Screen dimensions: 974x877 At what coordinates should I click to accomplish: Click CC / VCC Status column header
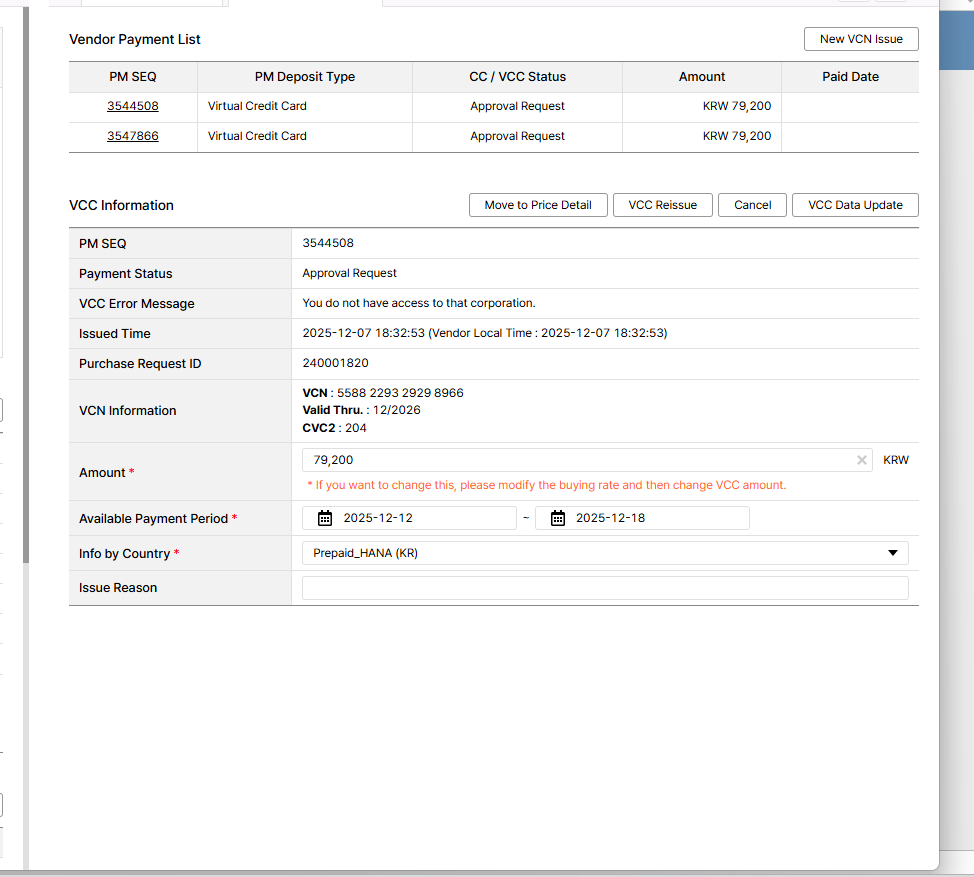[517, 77]
